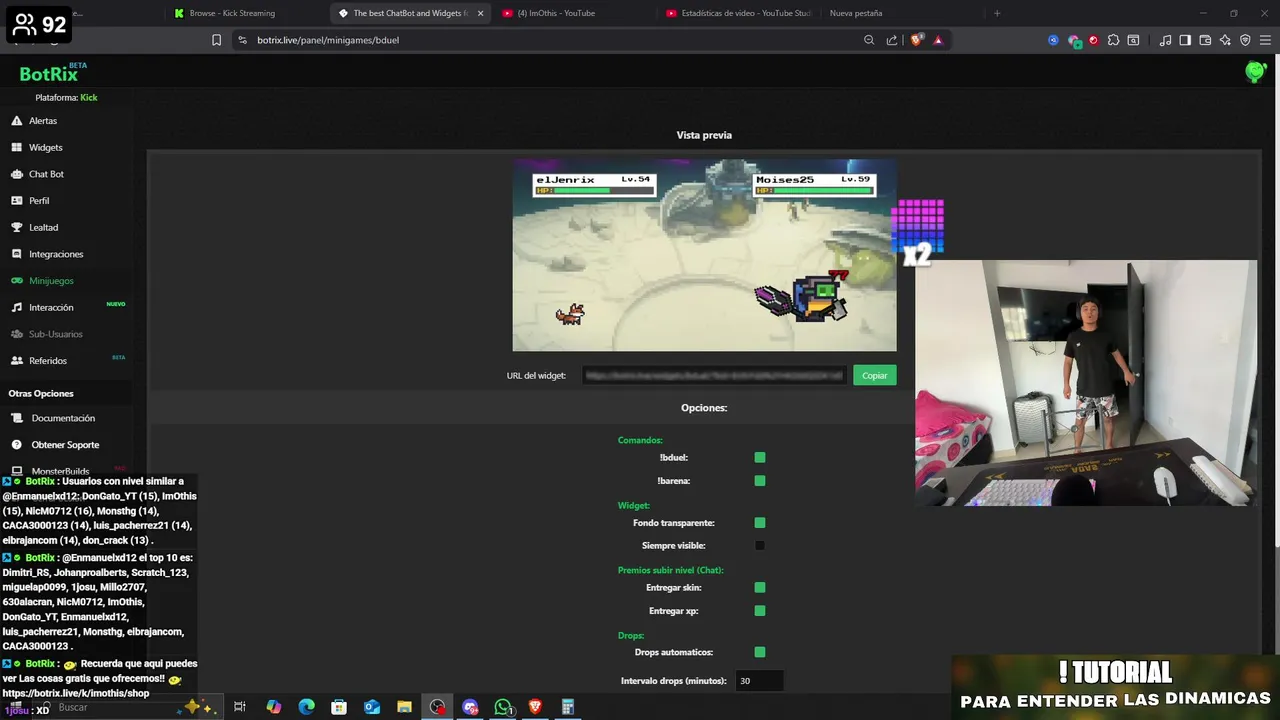Toggle the !bduel command checkbox
This screenshot has width=1280, height=720.
pos(760,458)
